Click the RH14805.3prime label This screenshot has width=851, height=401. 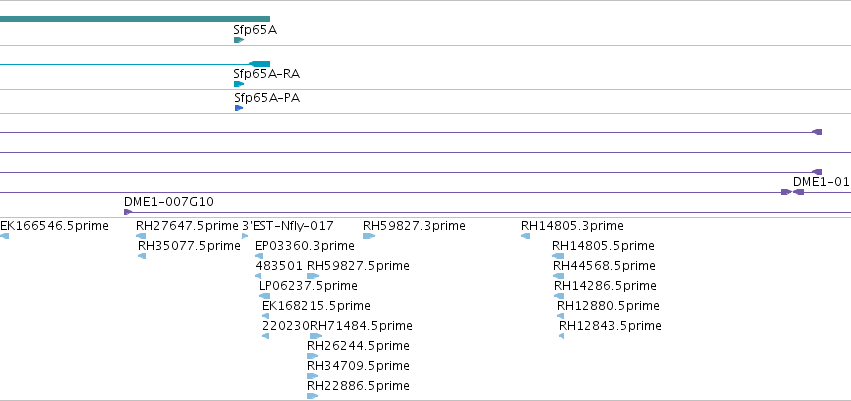click(572, 226)
